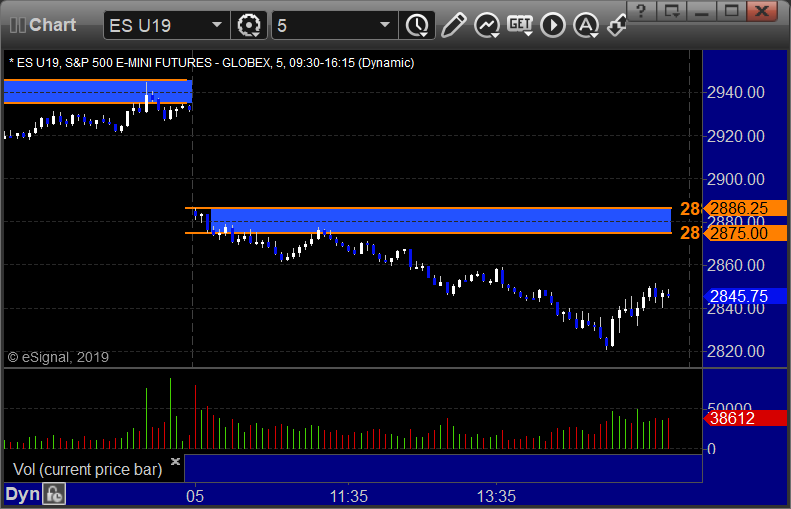Close the Vol study pane with x
Image resolution: width=791 pixels, height=509 pixels.
click(176, 461)
